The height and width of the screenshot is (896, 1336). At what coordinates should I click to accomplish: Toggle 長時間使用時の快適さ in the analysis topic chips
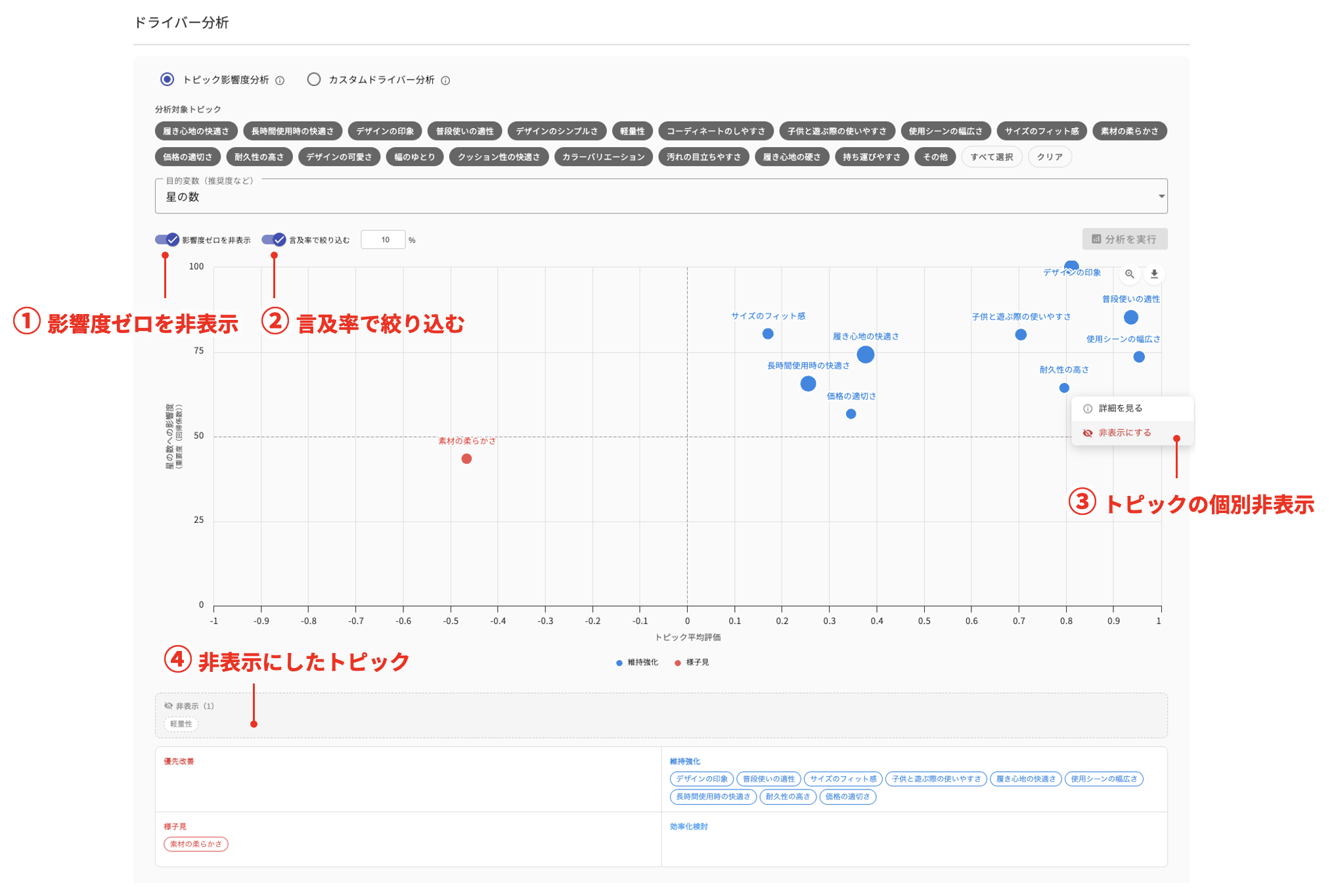[x=292, y=131]
